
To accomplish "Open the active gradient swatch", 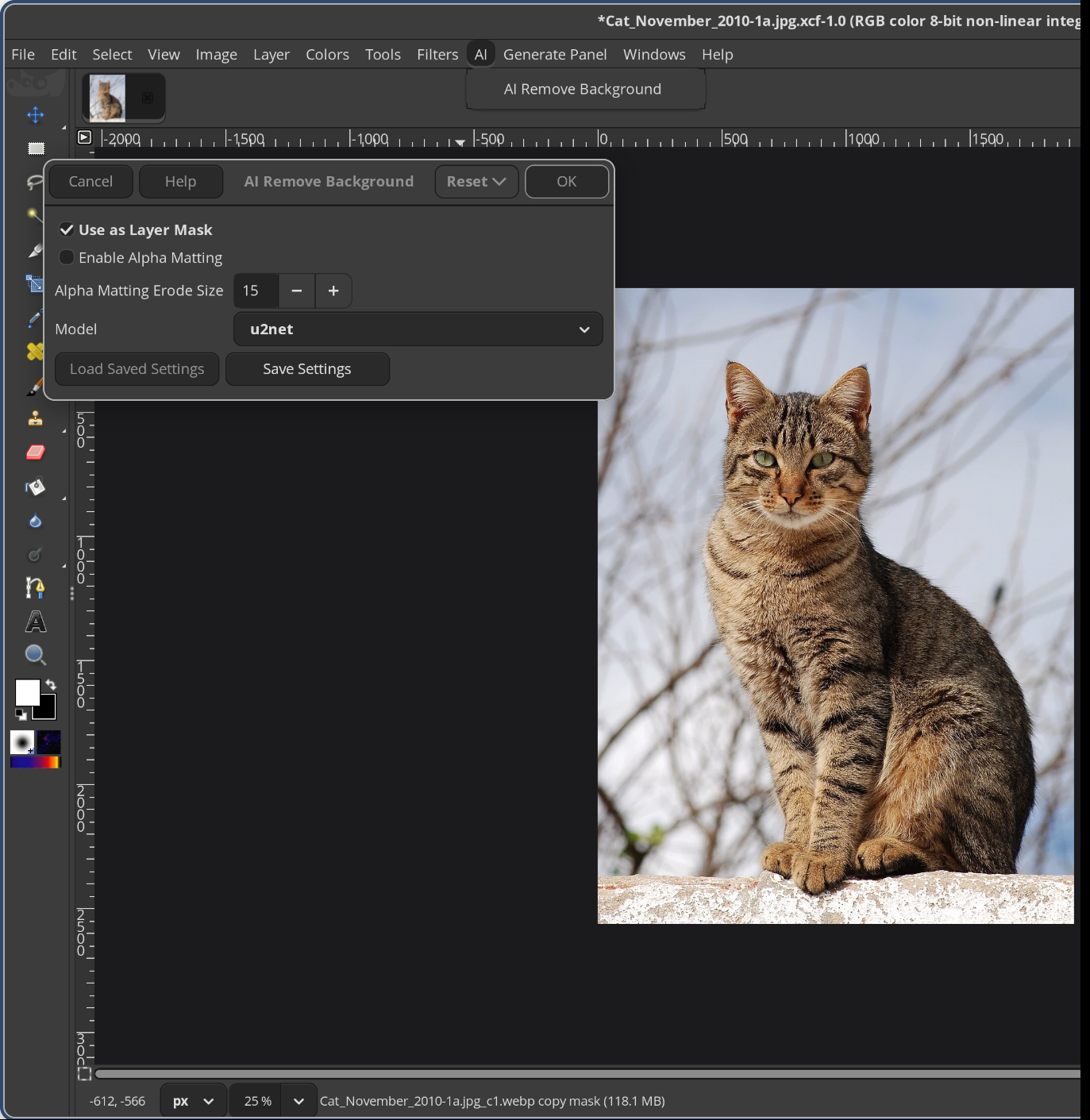I will click(x=35, y=763).
